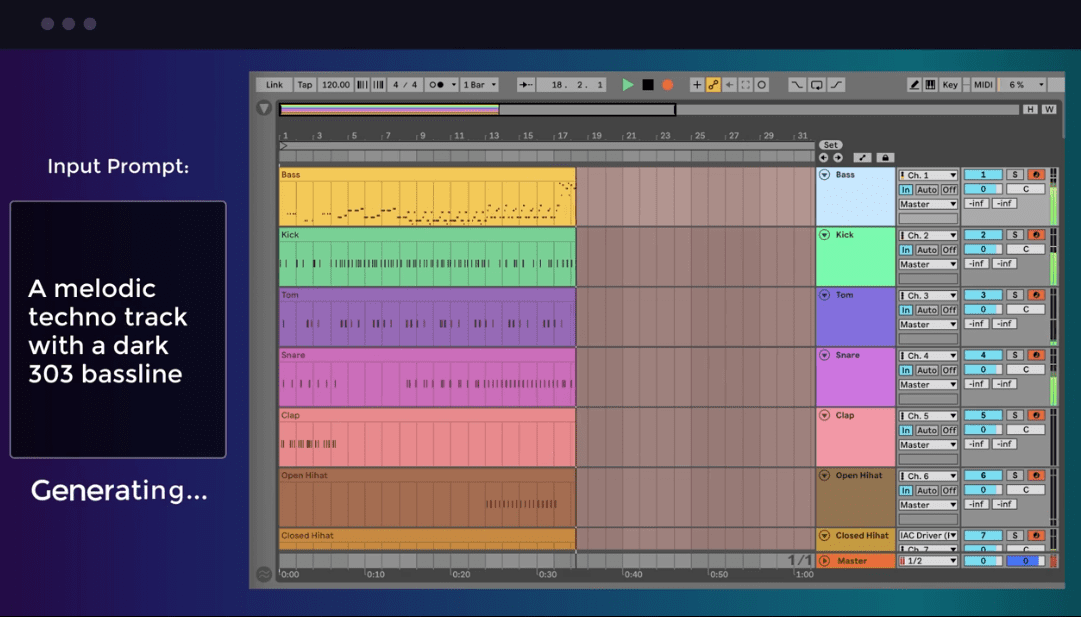Open Closed Hihat IAC Driver input dropdown
This screenshot has width=1081, height=617.
(928, 536)
